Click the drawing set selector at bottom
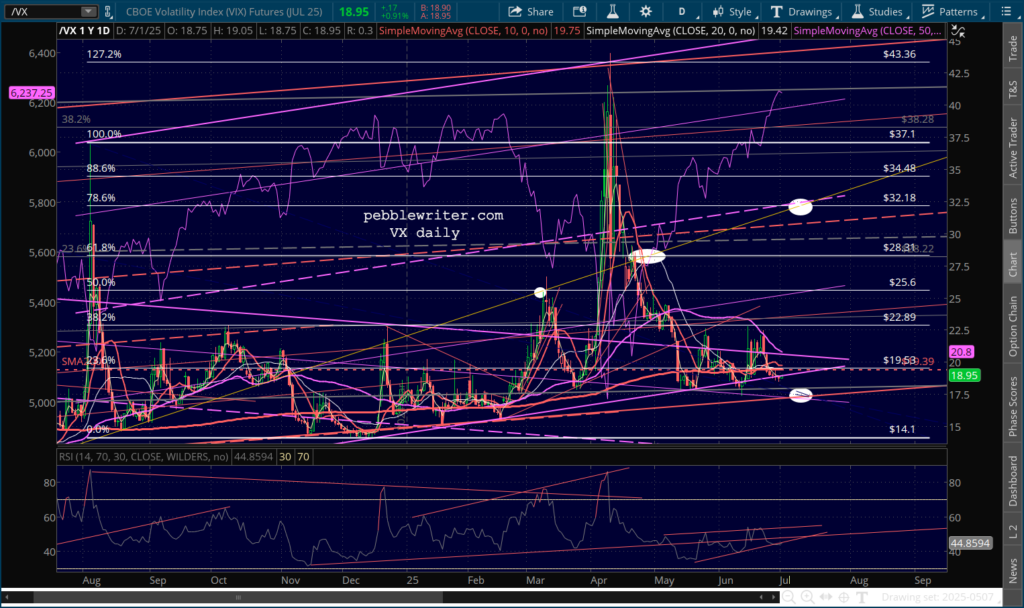This screenshot has width=1024, height=608. pos(920,598)
